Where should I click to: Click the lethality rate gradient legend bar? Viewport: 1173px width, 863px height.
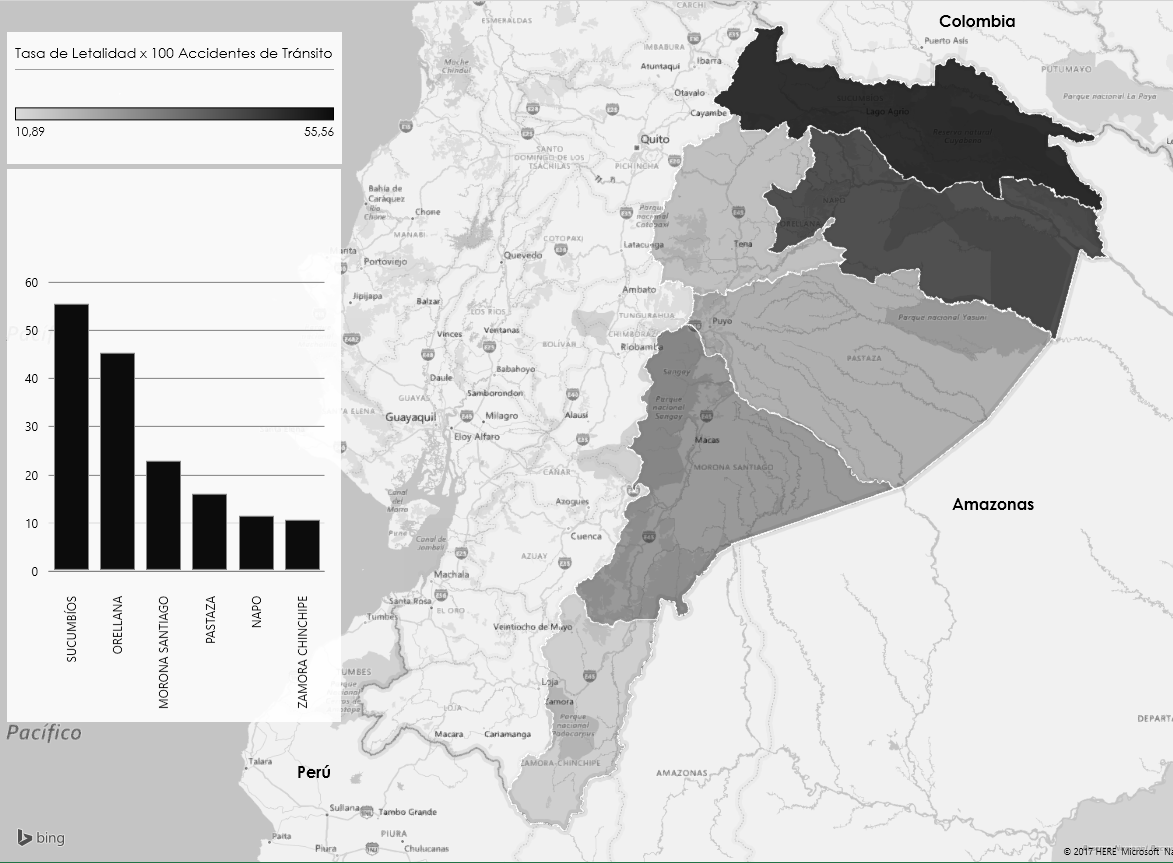174,113
